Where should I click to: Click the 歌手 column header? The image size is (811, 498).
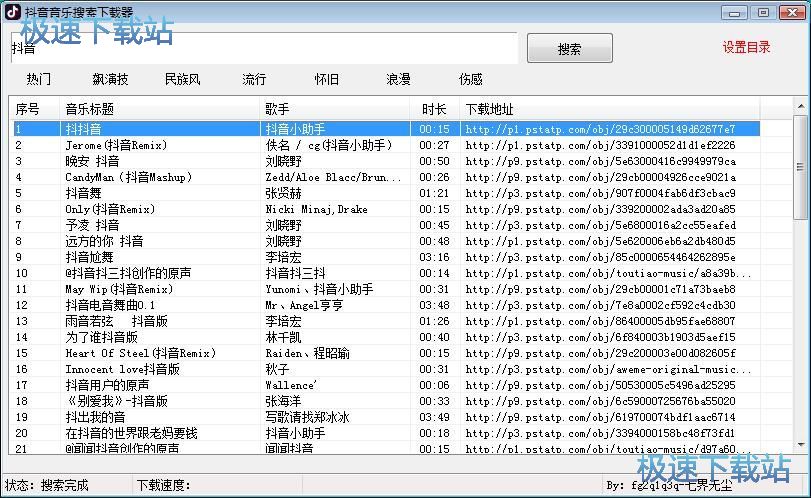[335, 109]
